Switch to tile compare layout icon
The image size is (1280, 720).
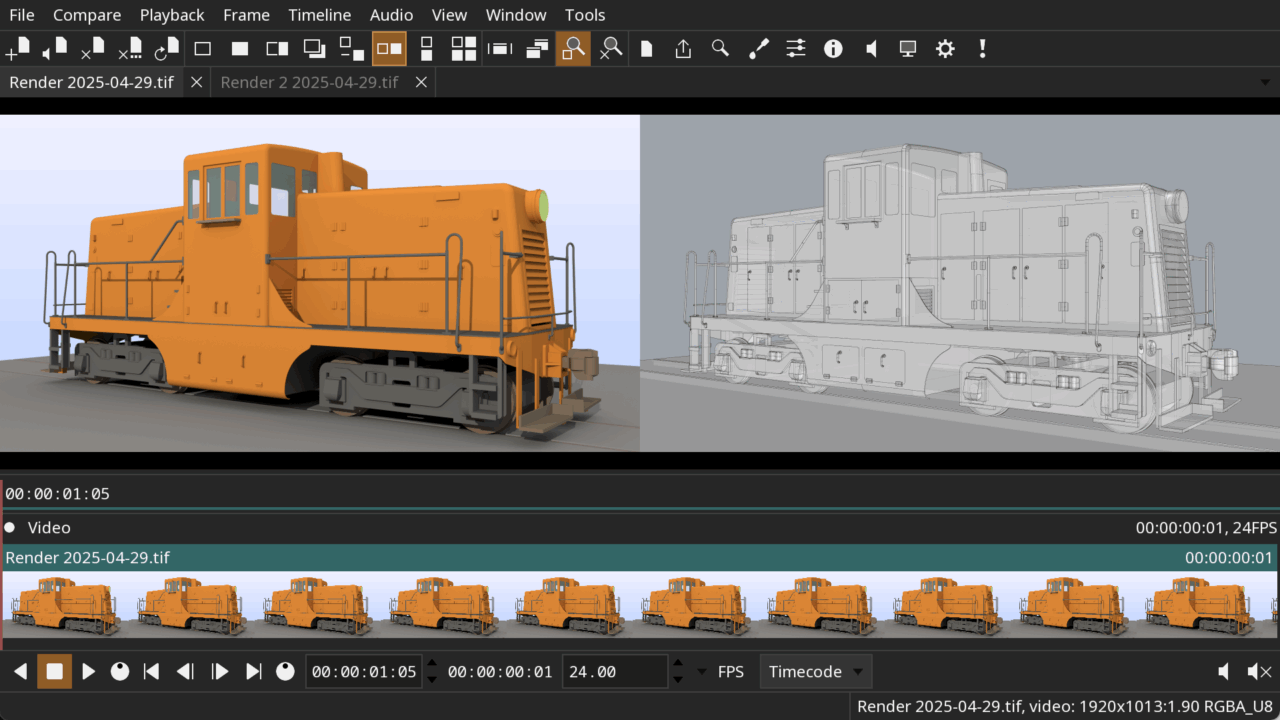click(463, 48)
